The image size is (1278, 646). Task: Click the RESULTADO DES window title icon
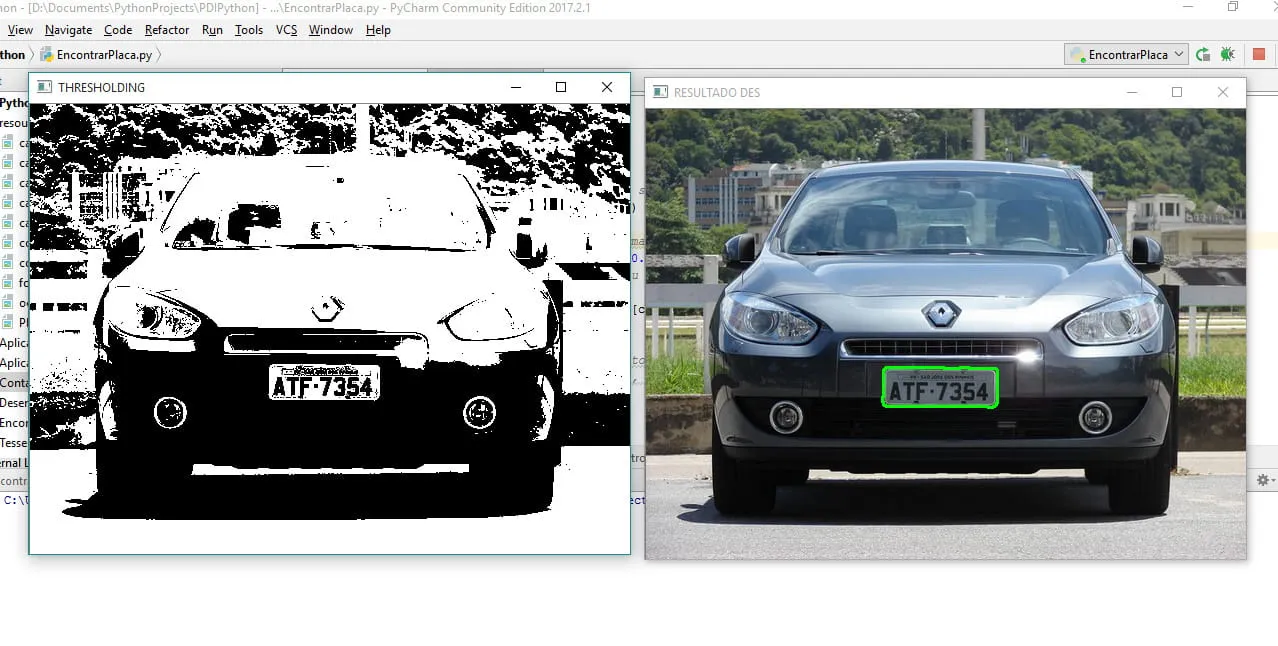tap(660, 92)
